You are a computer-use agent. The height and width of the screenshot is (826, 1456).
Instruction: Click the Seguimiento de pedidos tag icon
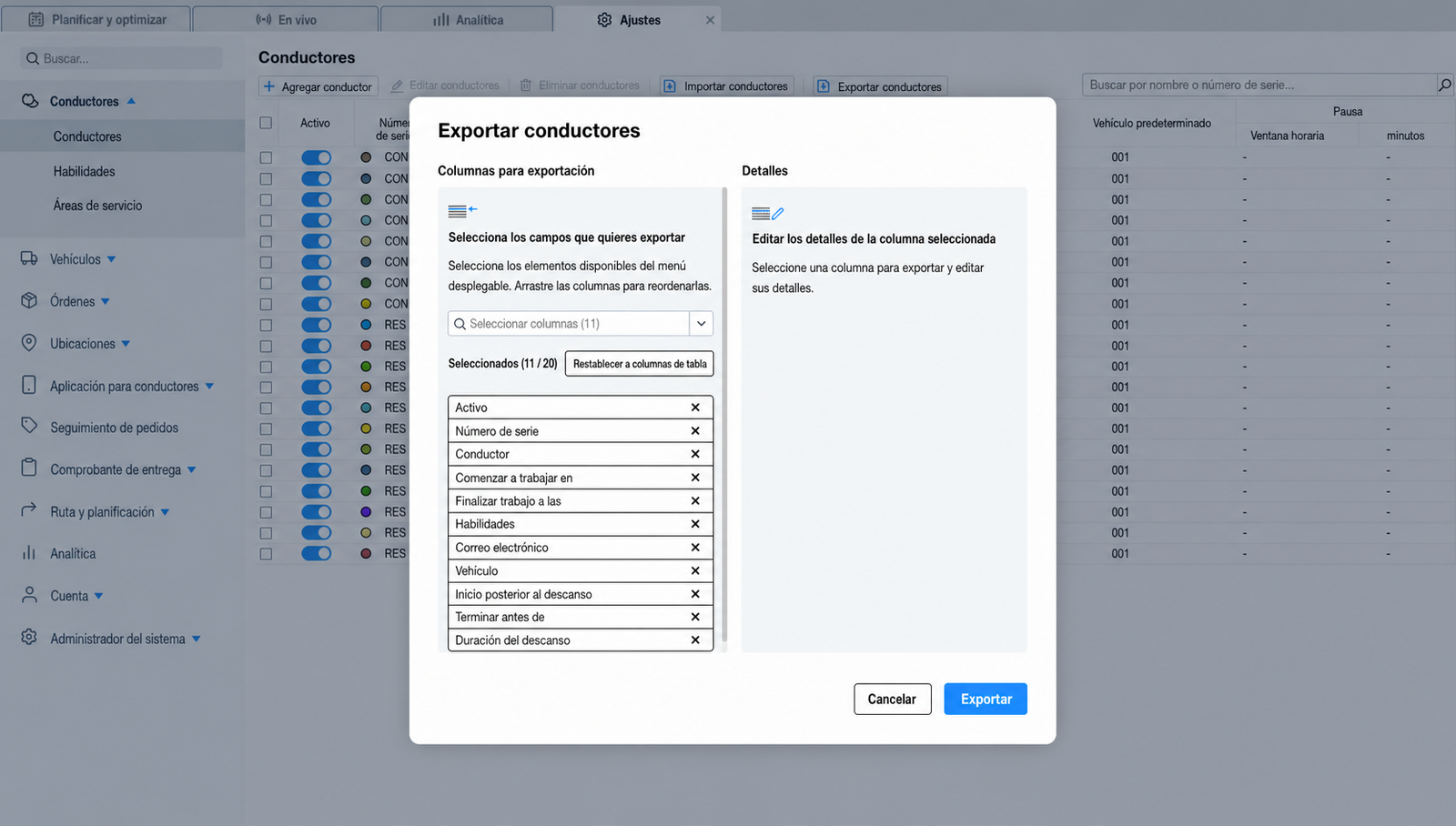click(x=29, y=426)
